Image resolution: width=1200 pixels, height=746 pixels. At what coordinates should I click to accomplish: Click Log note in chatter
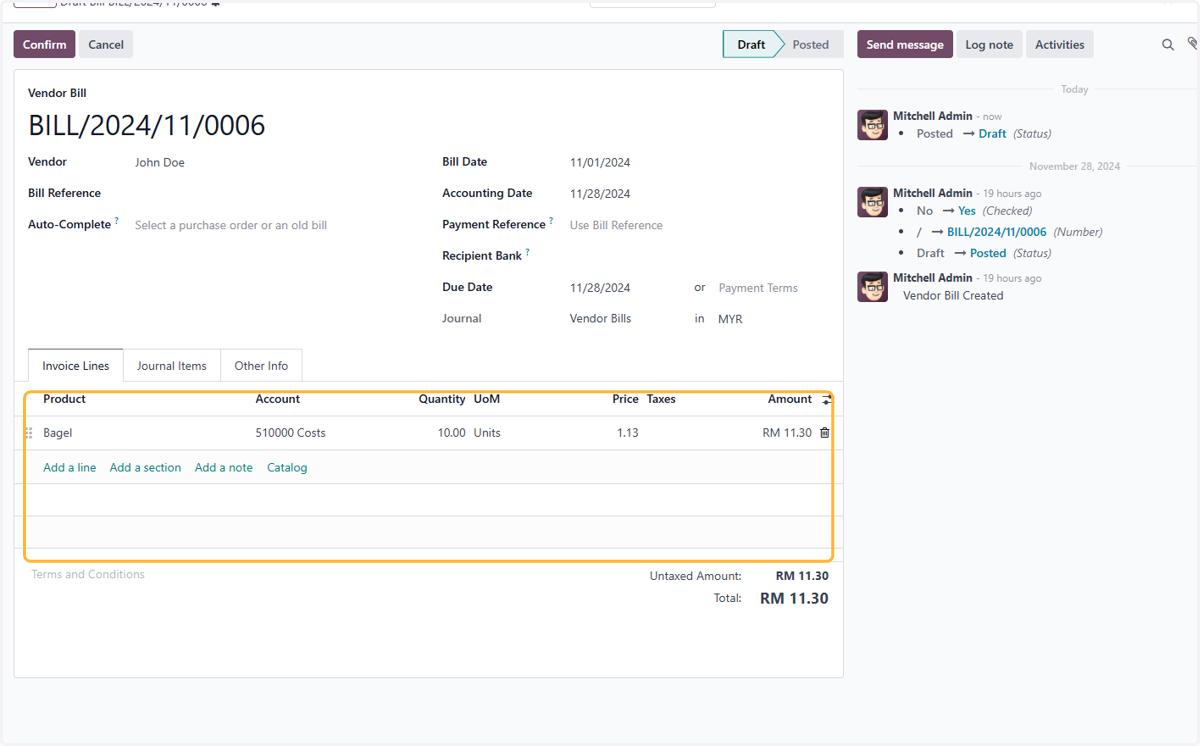click(989, 45)
